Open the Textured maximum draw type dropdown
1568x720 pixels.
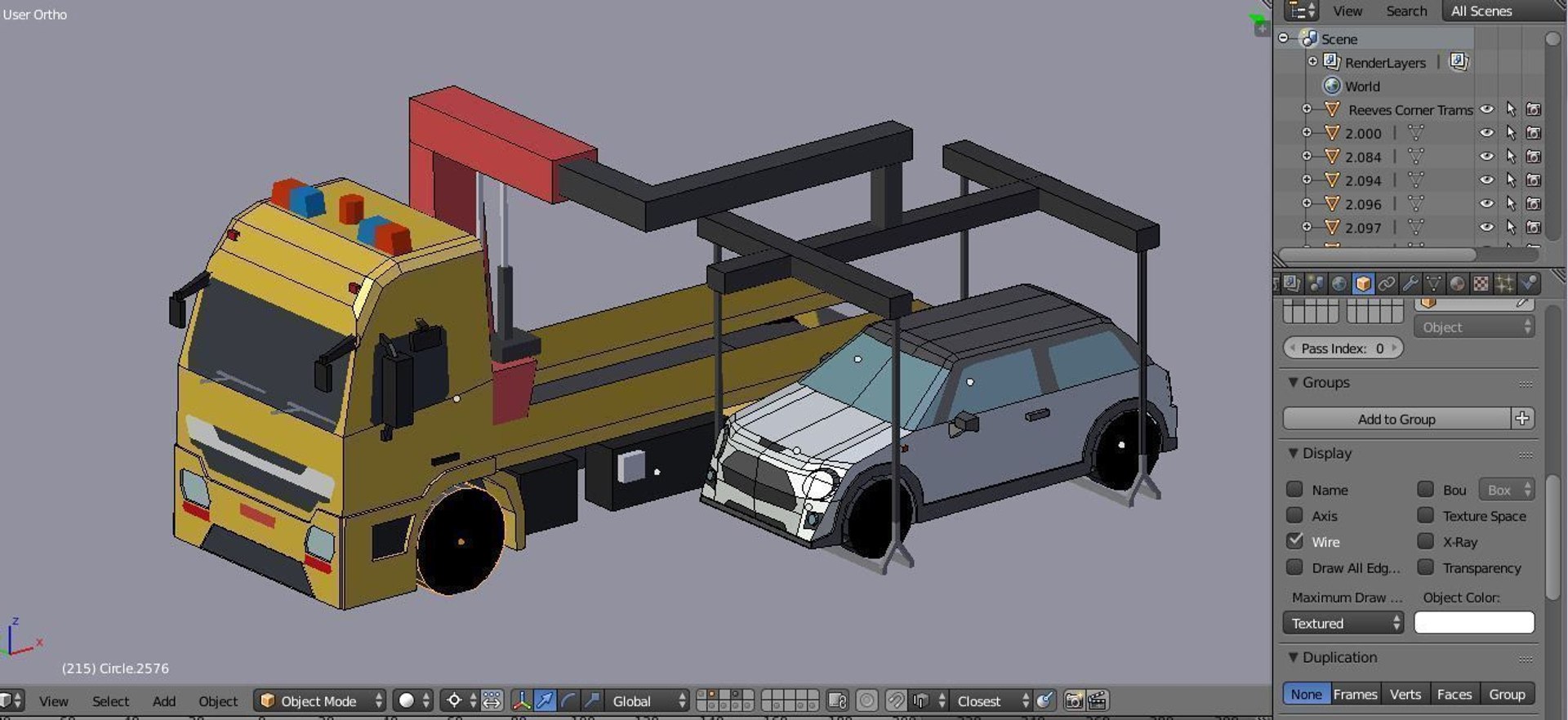tap(1343, 623)
